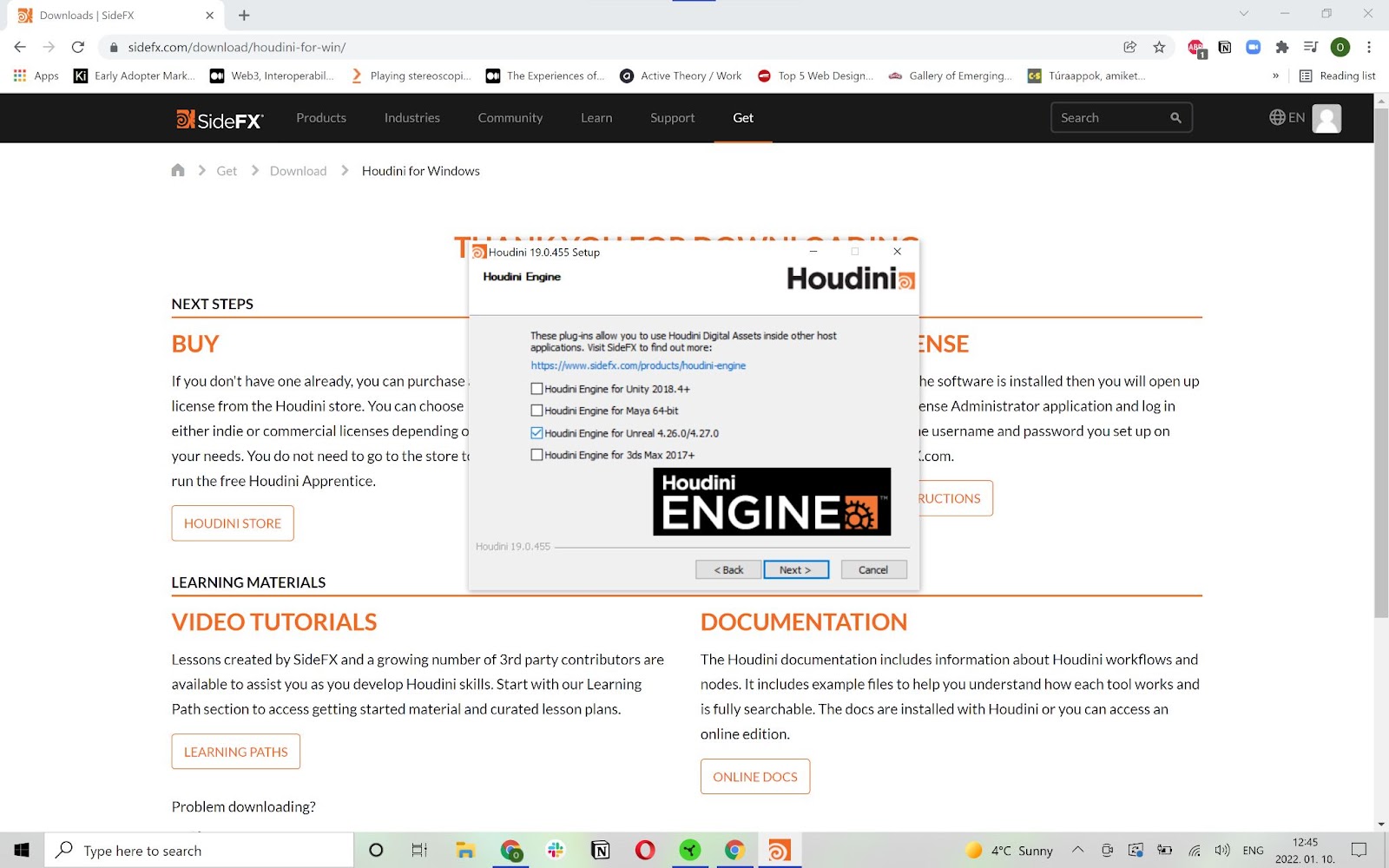The width and height of the screenshot is (1389, 868).
Task: Expand the system tray hidden icons arrow
Action: (x=1077, y=851)
